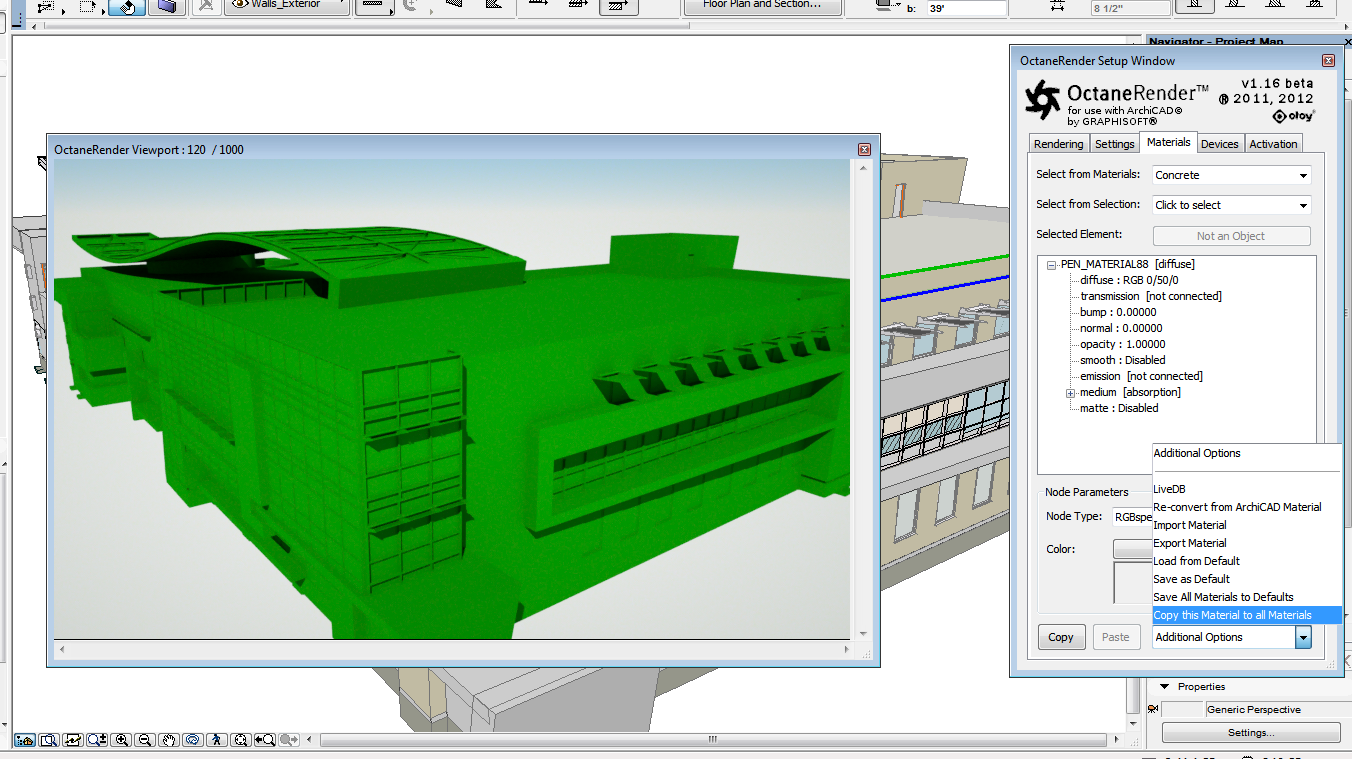Viewport: 1352px width, 759px height.
Task: Open the Select from Selection dropdown
Action: click(1231, 205)
